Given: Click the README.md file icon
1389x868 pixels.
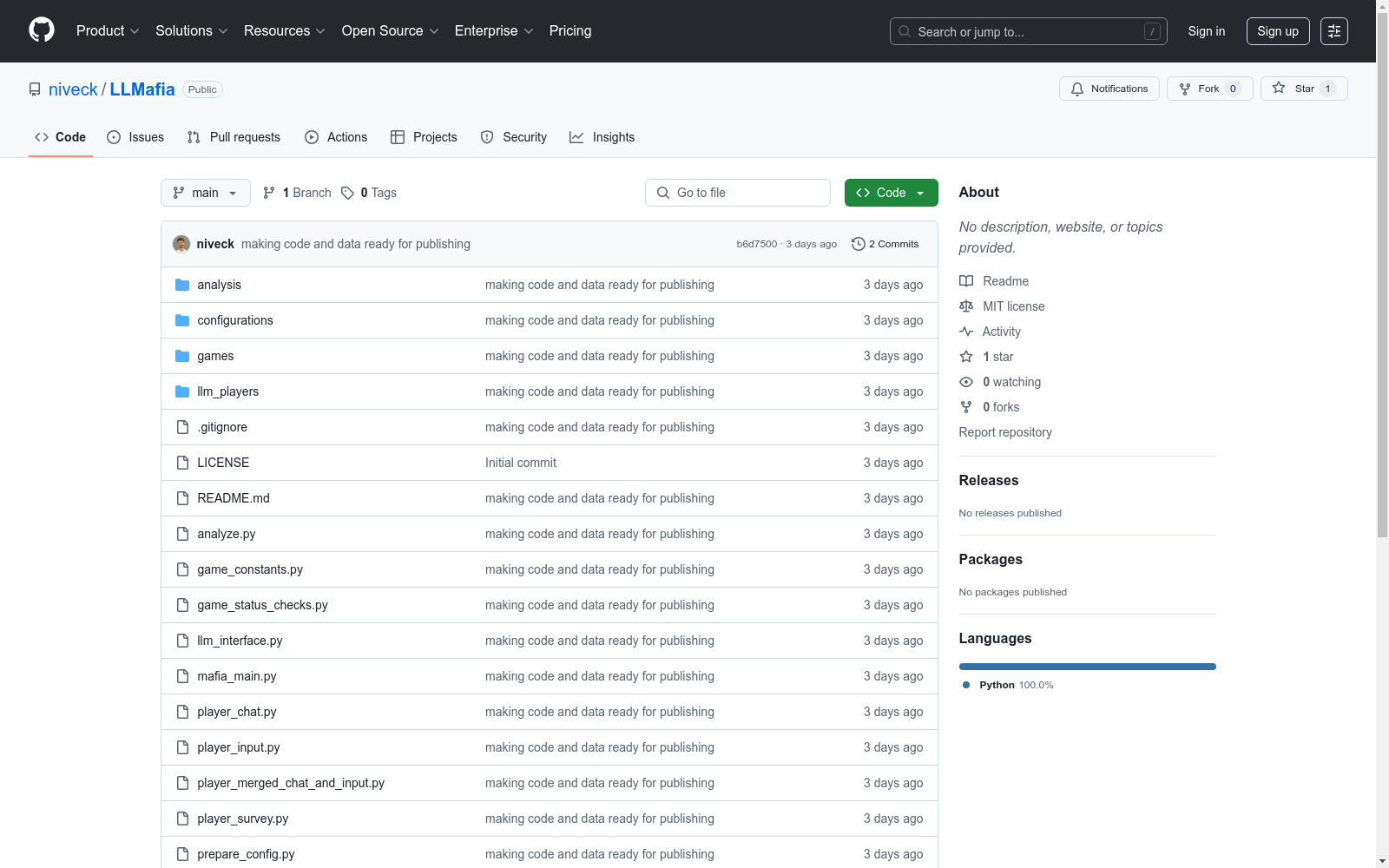Looking at the screenshot, I should coord(182,498).
